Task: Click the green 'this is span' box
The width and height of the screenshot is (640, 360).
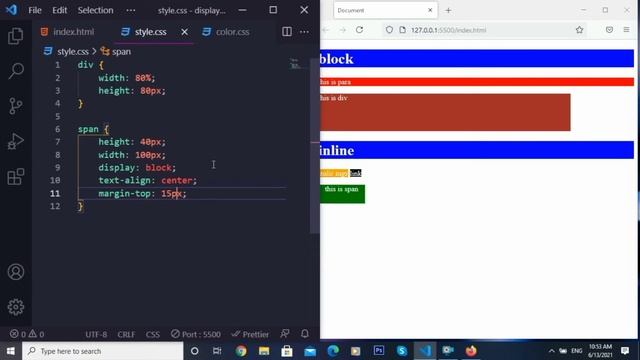Action: (342, 194)
